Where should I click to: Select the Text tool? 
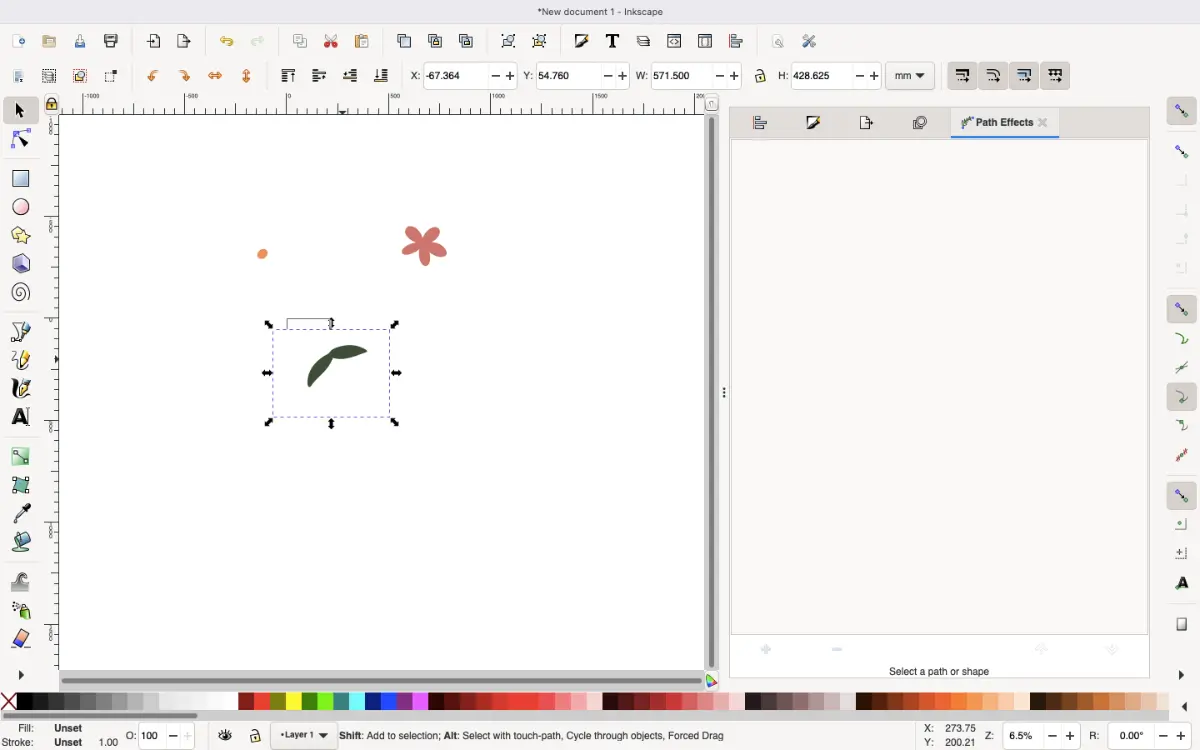(20, 417)
